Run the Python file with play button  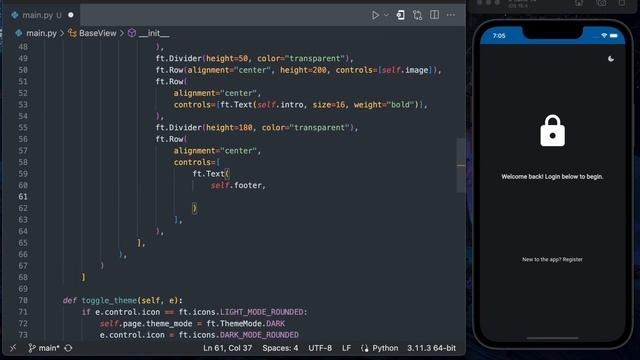click(375, 15)
